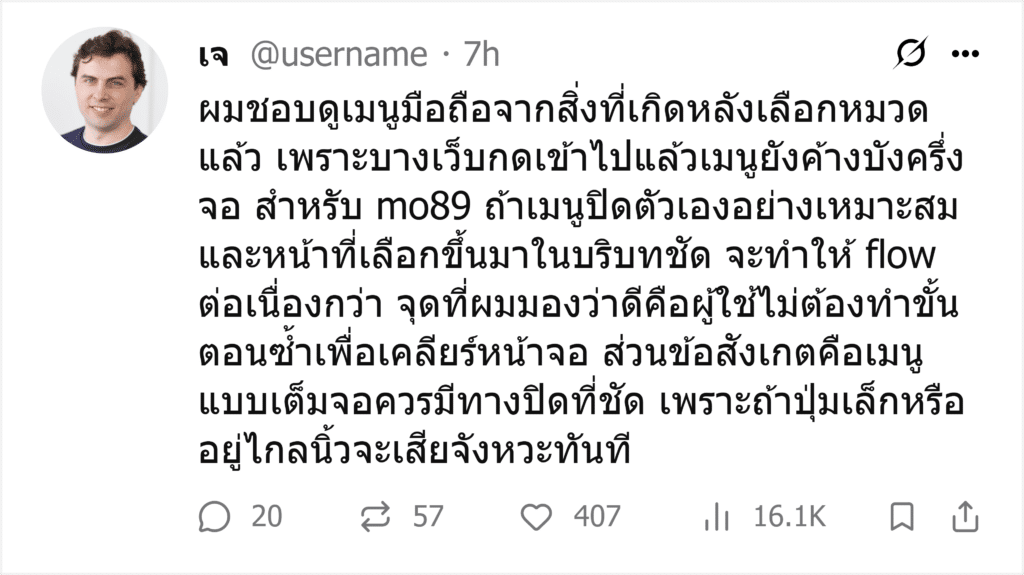Open the Grok explain-post icon
The width and height of the screenshot is (1024, 575).
[910, 53]
